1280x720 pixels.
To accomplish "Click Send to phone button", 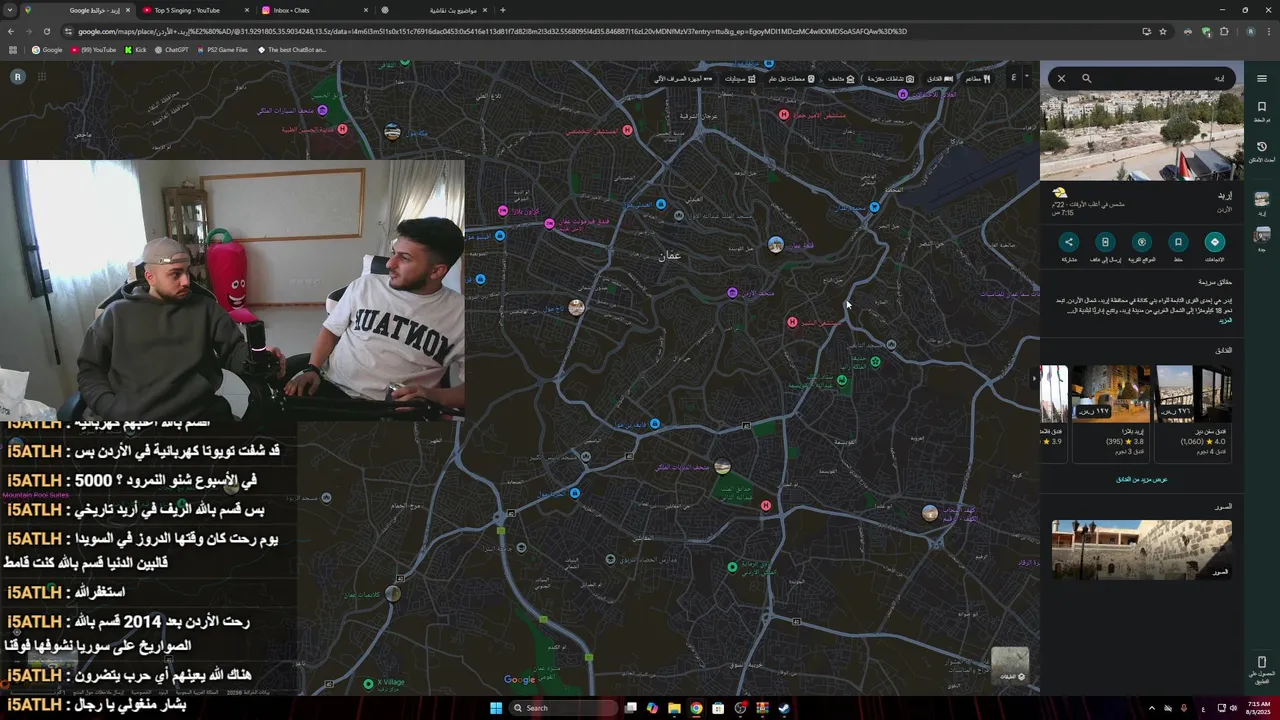I will [x=1105, y=242].
